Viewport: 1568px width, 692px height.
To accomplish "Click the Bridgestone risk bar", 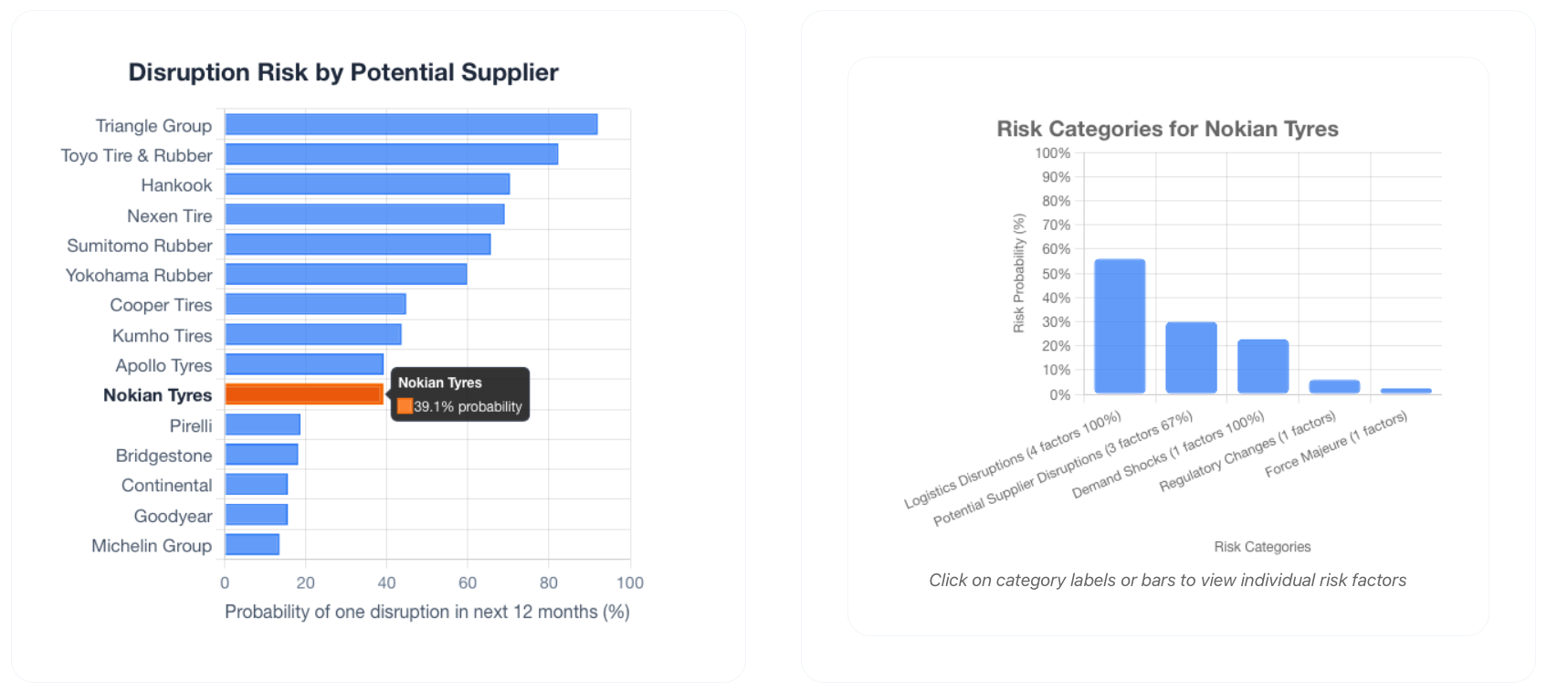I will coord(261,455).
